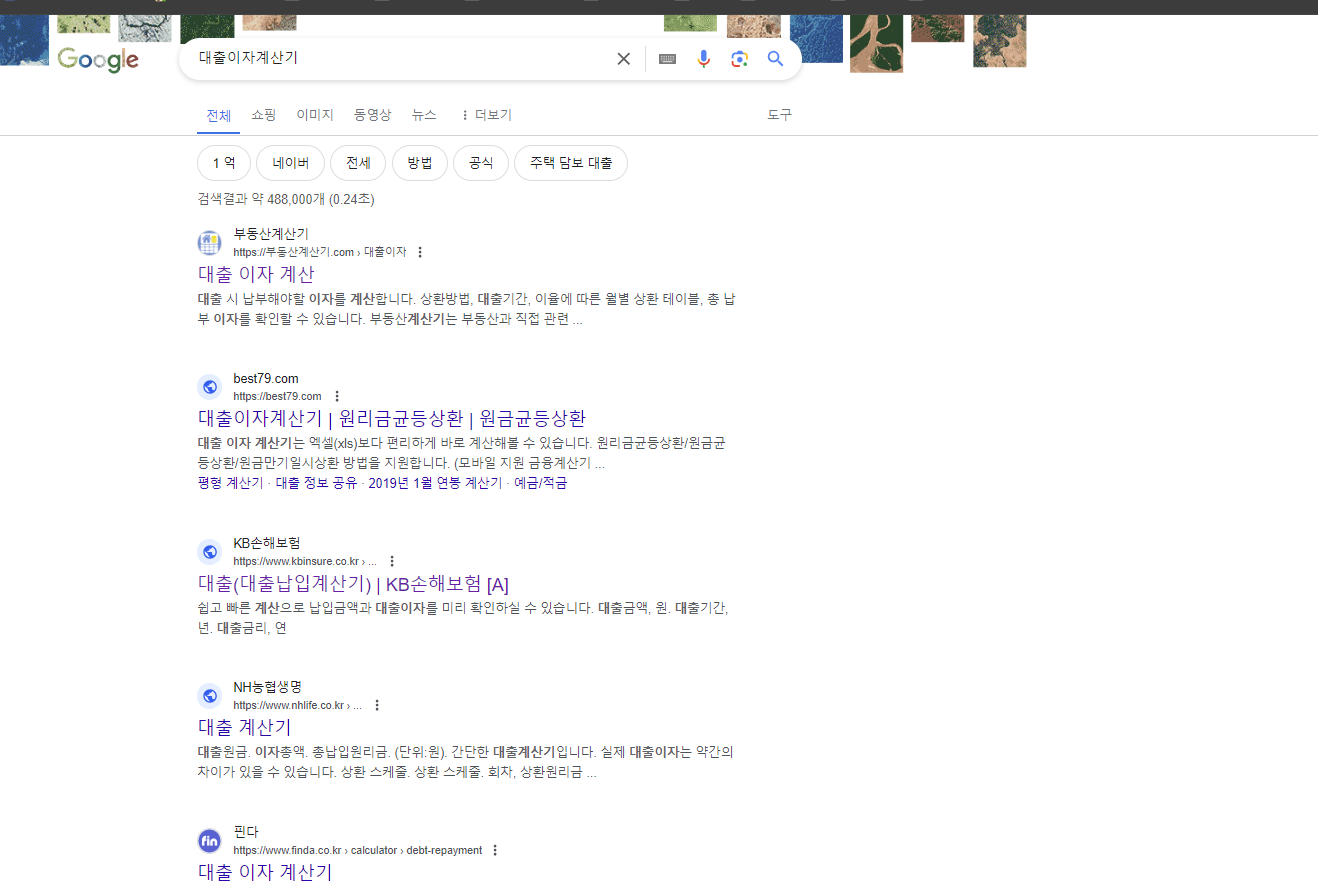
Task: Open the on-screen keyboard input tool
Action: tap(667, 59)
